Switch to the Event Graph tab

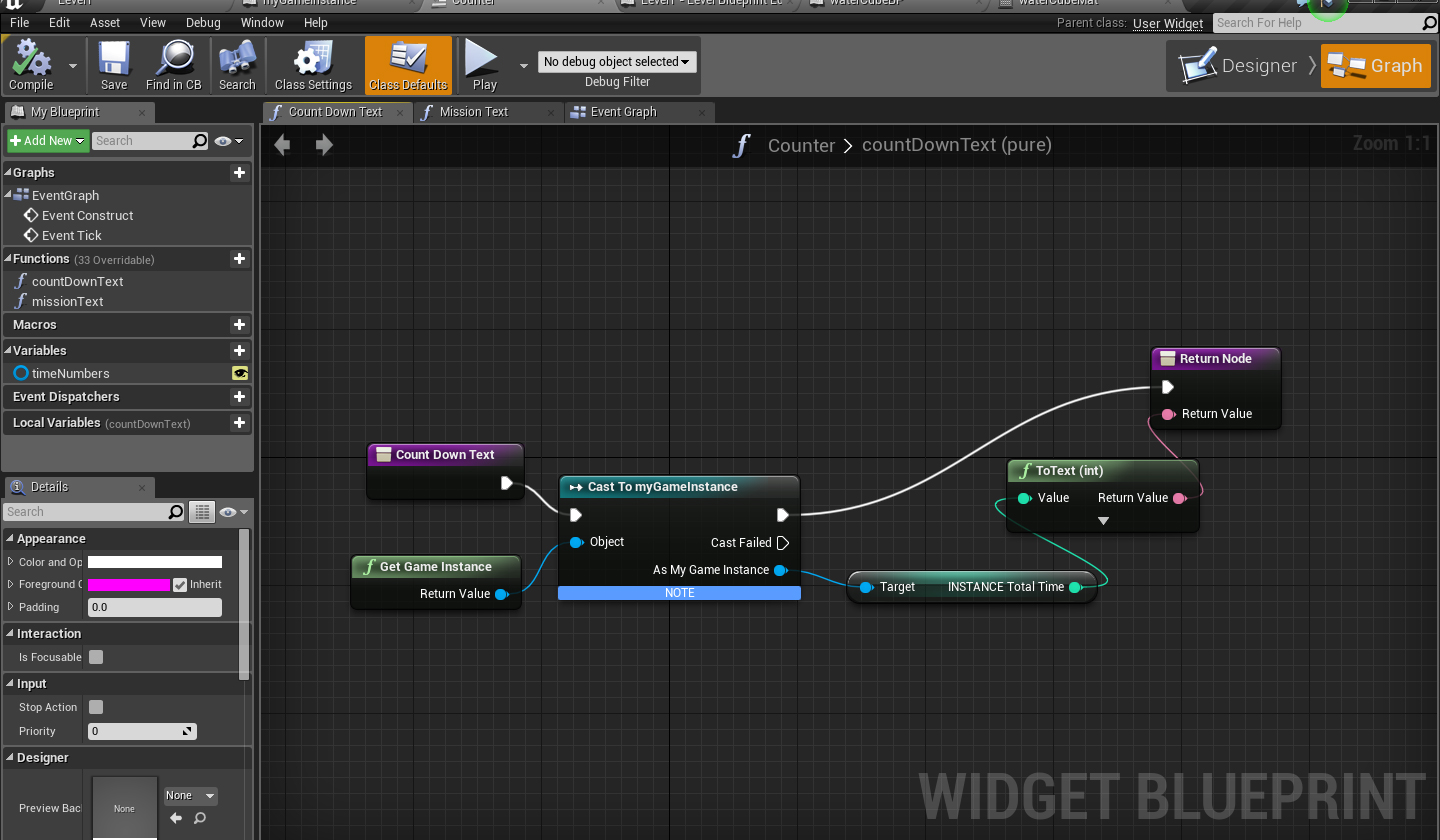[x=623, y=112]
